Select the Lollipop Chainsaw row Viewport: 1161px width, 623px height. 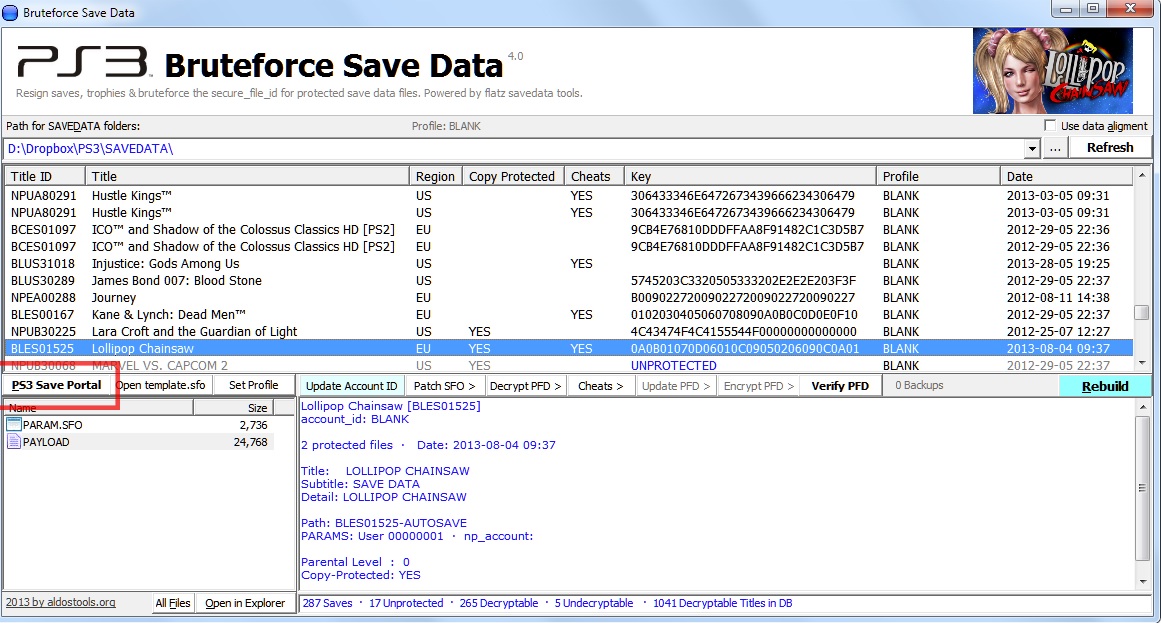tap(569, 348)
